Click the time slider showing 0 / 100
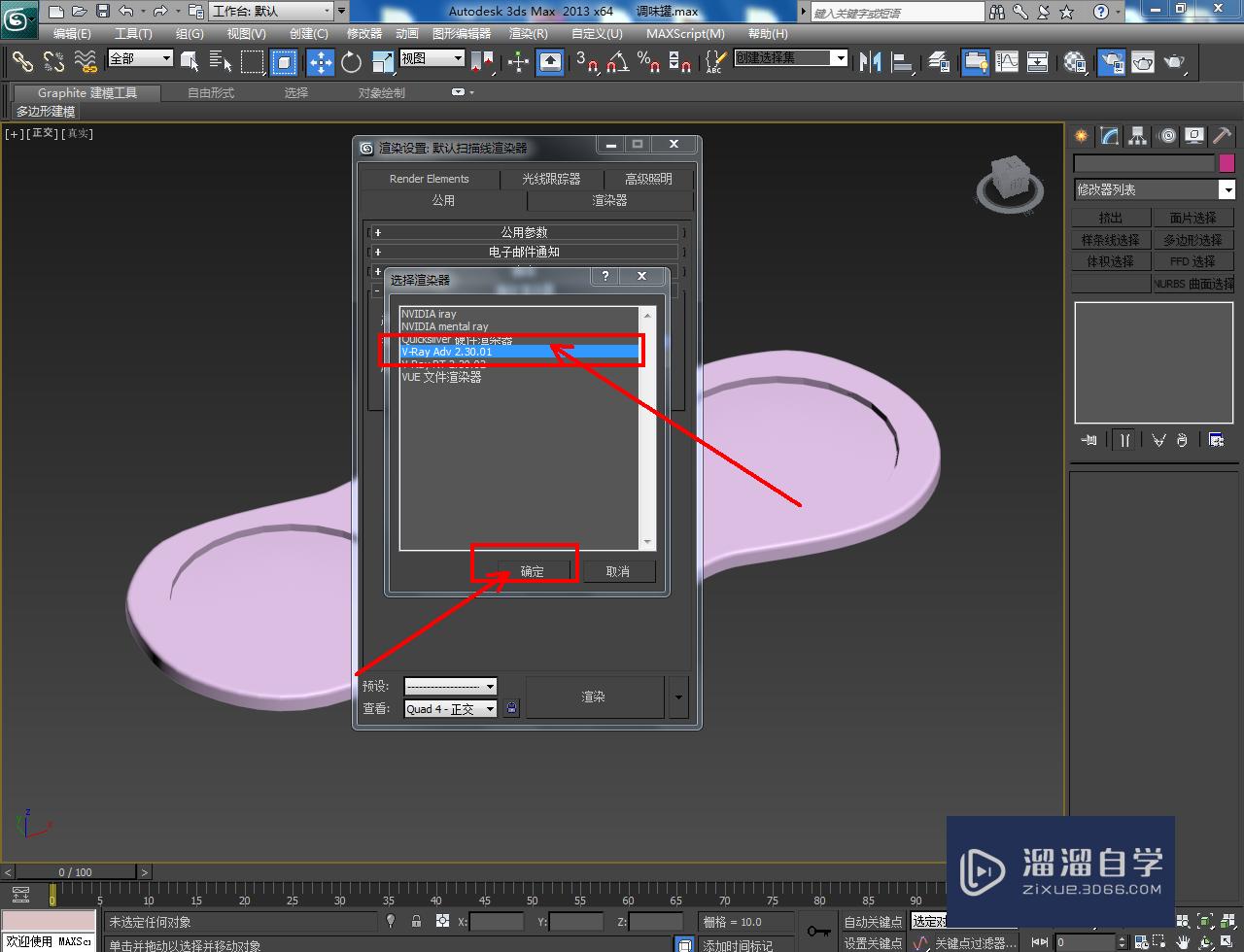 tap(76, 871)
